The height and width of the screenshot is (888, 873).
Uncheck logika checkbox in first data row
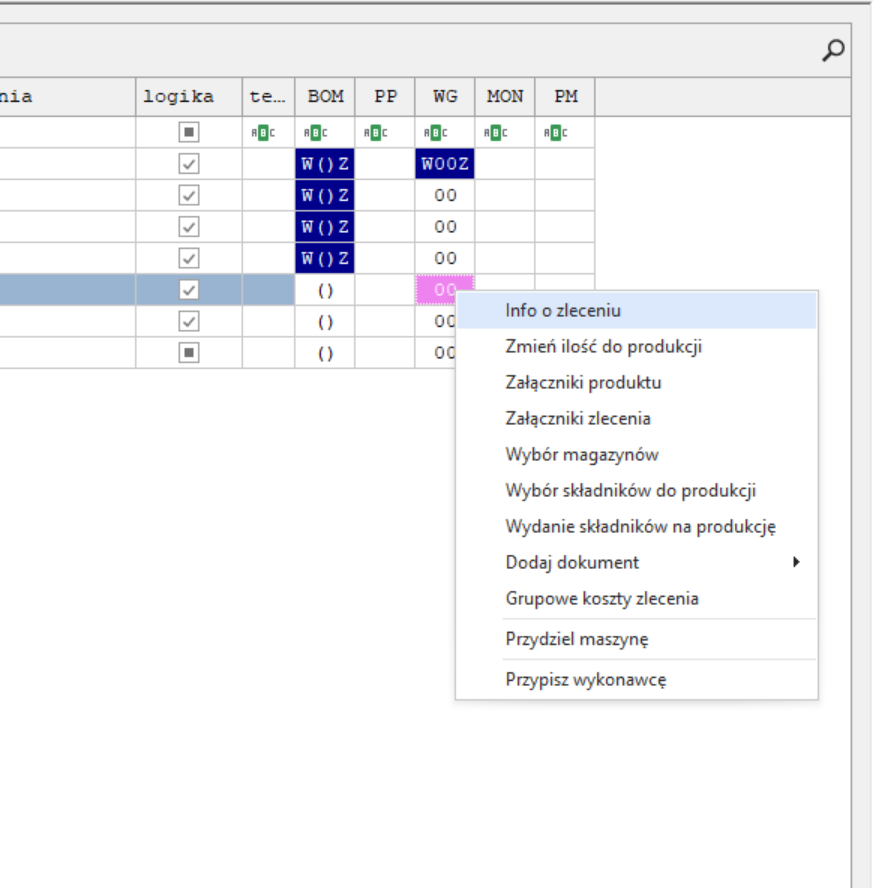[x=189, y=164]
